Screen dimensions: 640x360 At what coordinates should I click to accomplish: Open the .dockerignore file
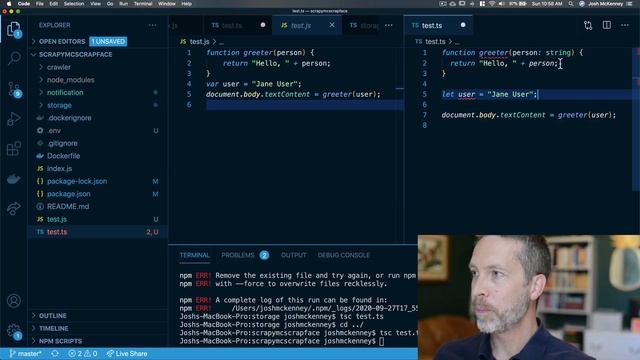(69, 118)
